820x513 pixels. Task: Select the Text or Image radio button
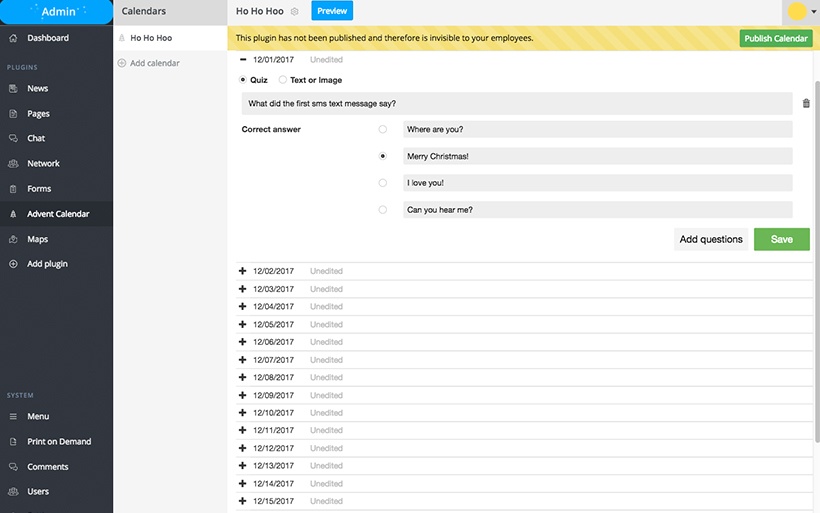tap(282, 79)
